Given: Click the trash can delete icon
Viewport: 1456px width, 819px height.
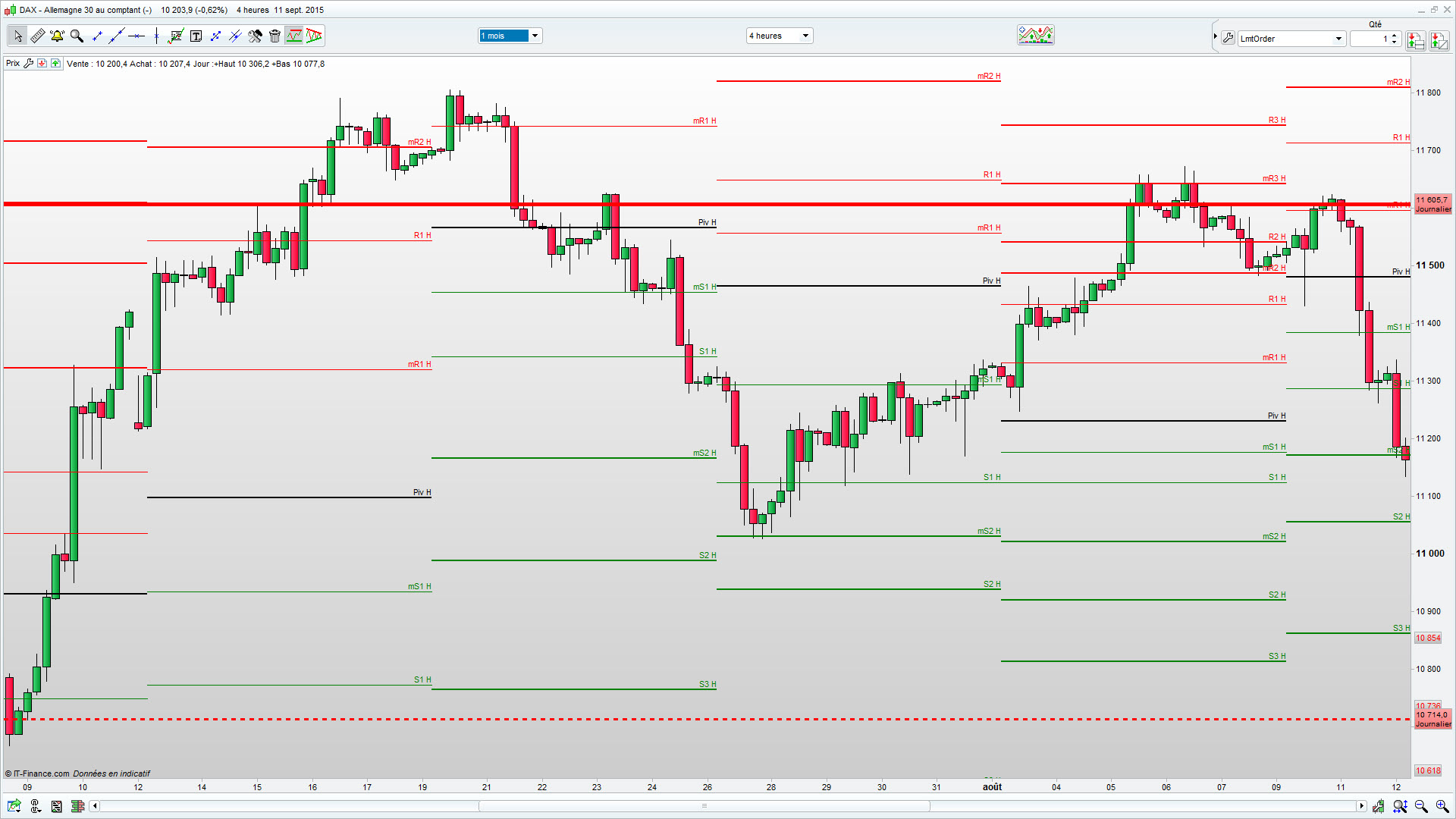Looking at the screenshot, I should coord(275,36).
